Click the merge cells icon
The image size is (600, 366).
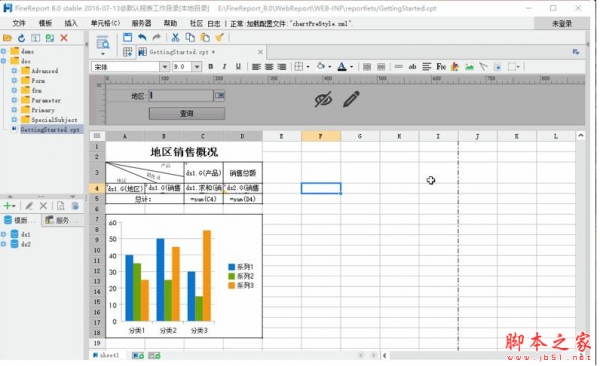coord(367,67)
